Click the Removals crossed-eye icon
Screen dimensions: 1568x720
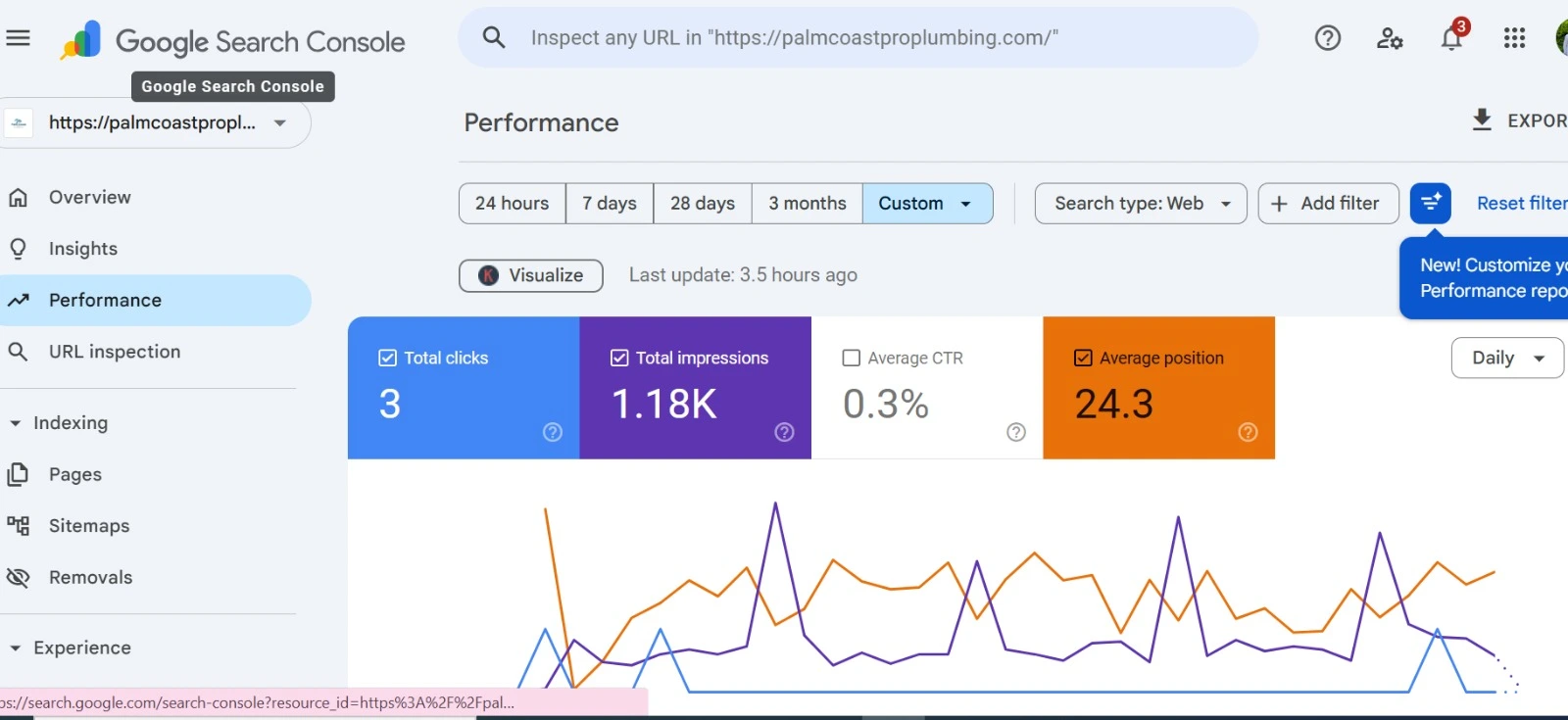coord(18,577)
